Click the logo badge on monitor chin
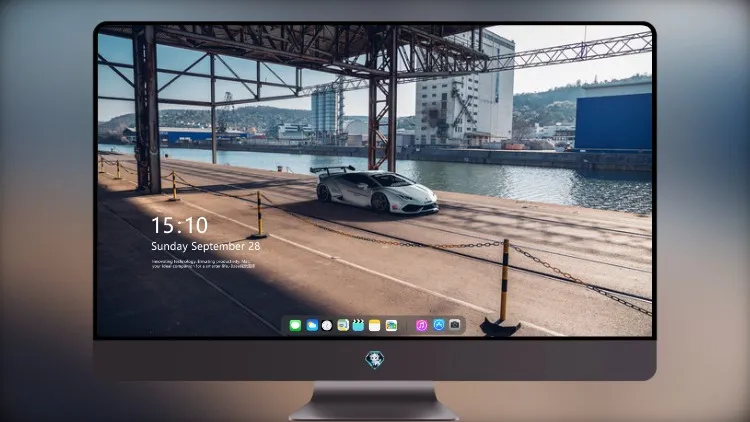 pos(375,360)
